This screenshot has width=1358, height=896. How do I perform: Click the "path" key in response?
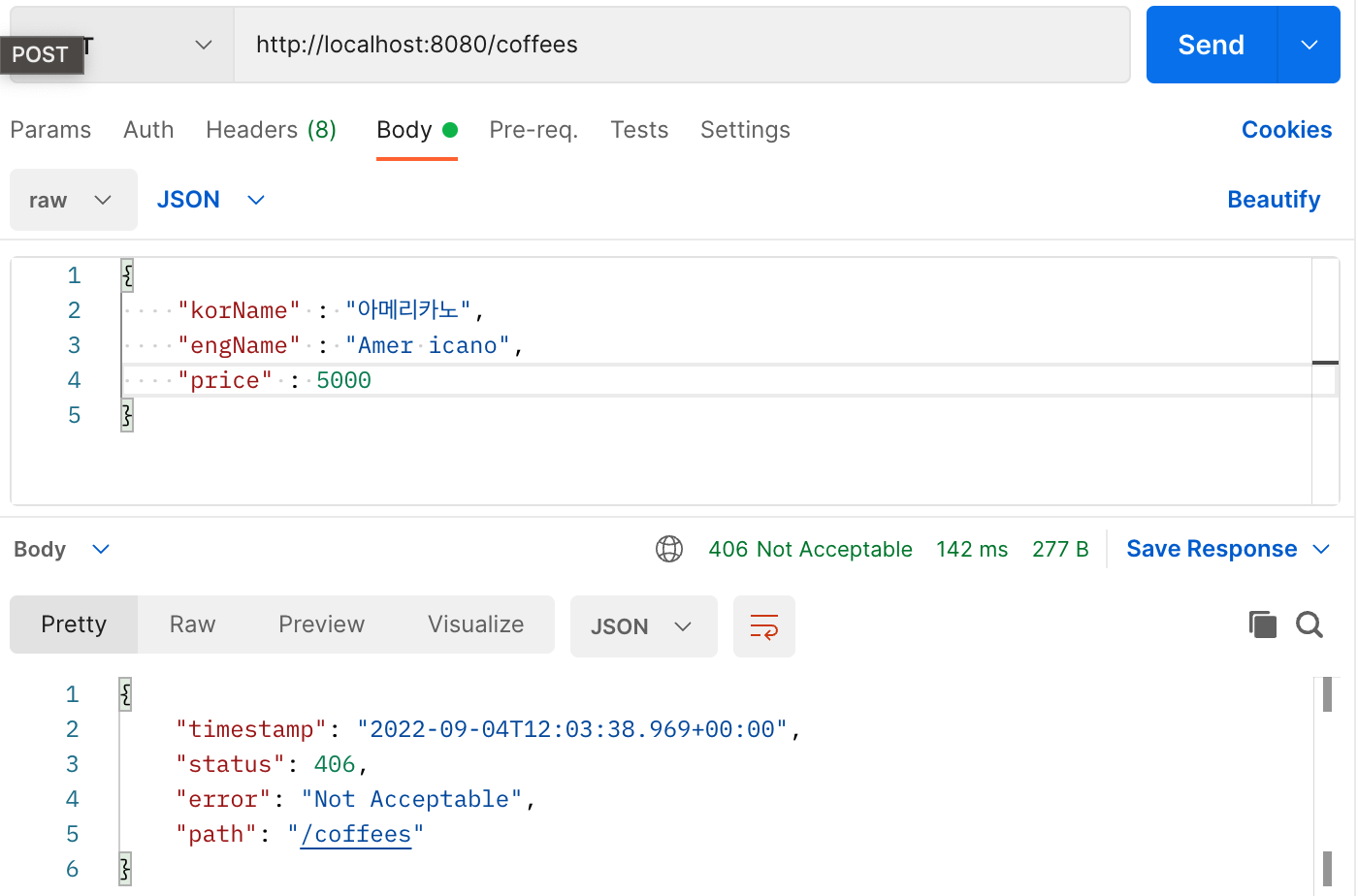(217, 834)
